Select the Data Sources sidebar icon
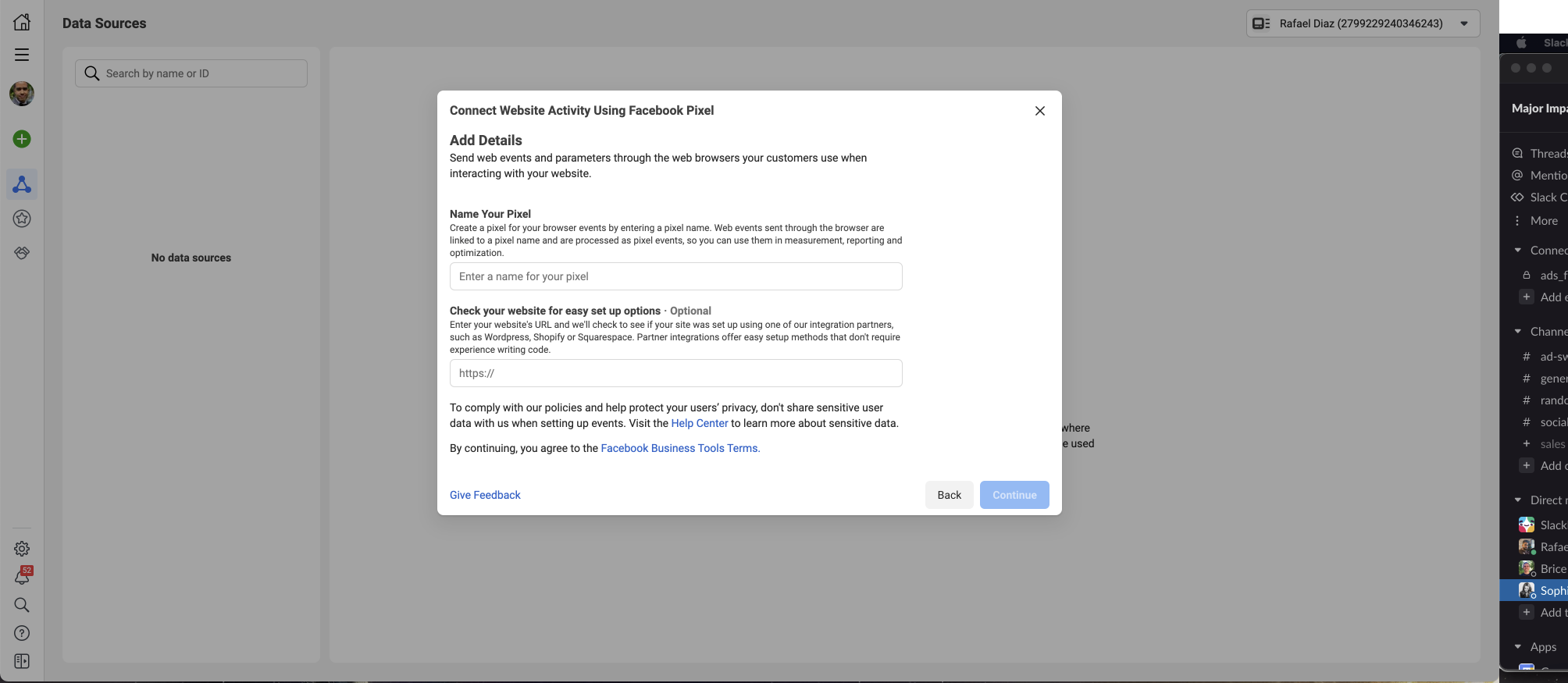The height and width of the screenshot is (683, 1568). click(22, 184)
